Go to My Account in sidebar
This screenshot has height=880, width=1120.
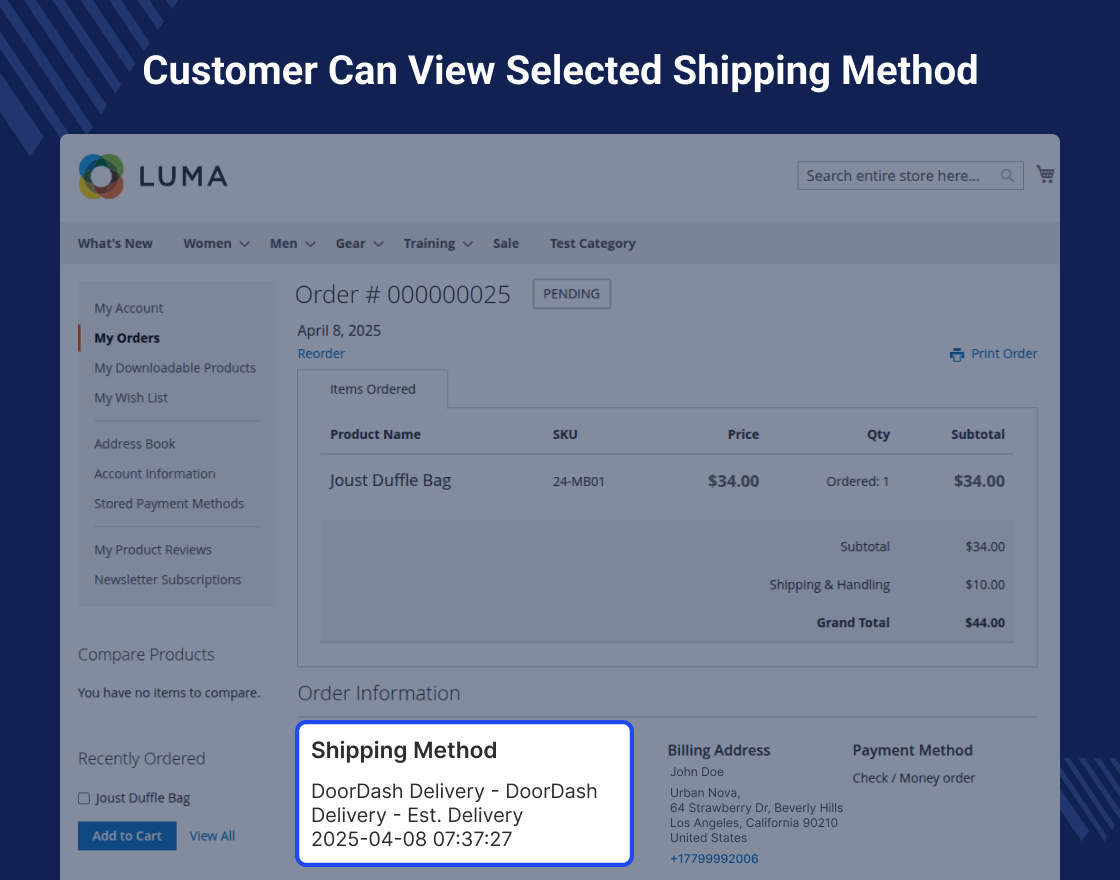click(129, 308)
